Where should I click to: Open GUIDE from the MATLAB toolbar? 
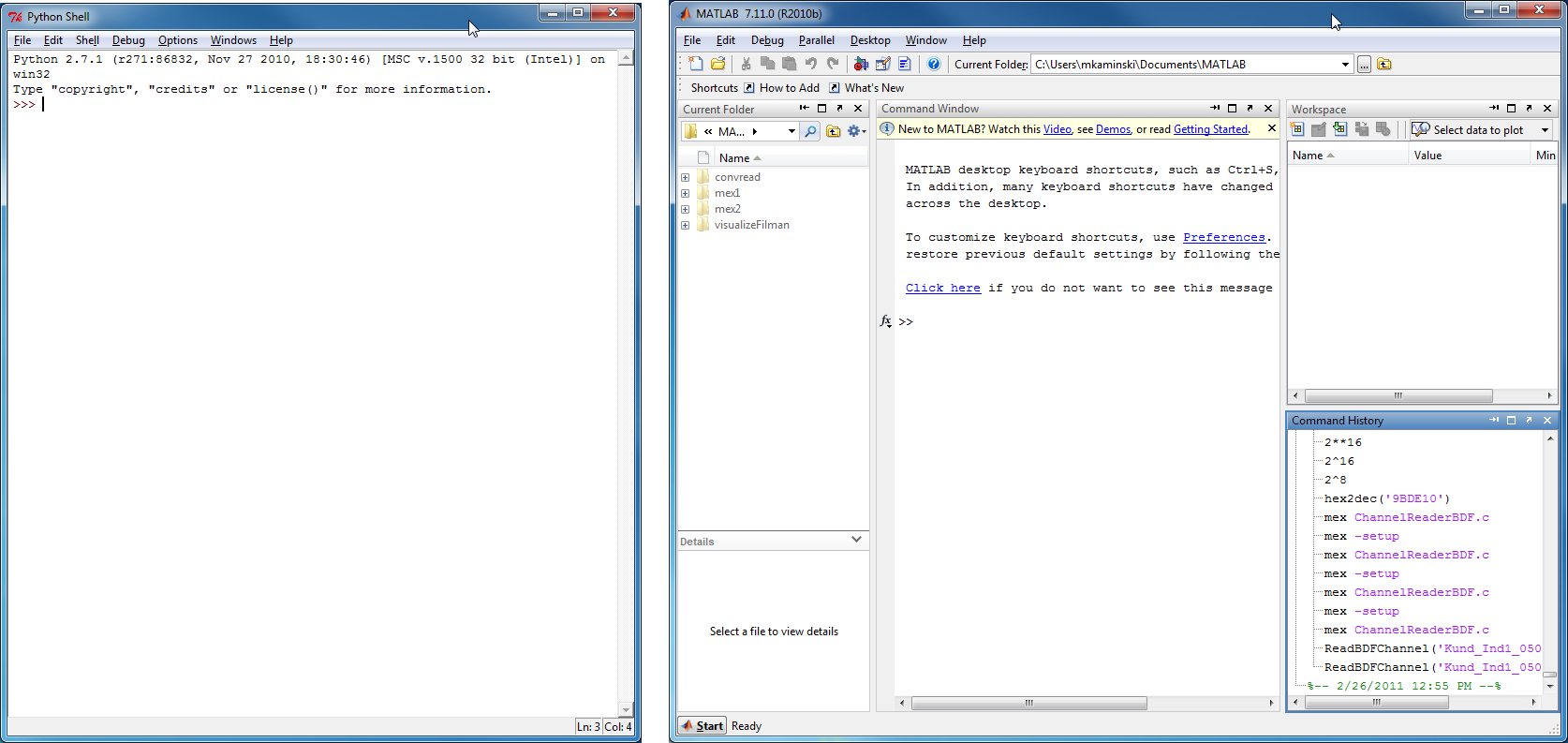click(x=882, y=64)
